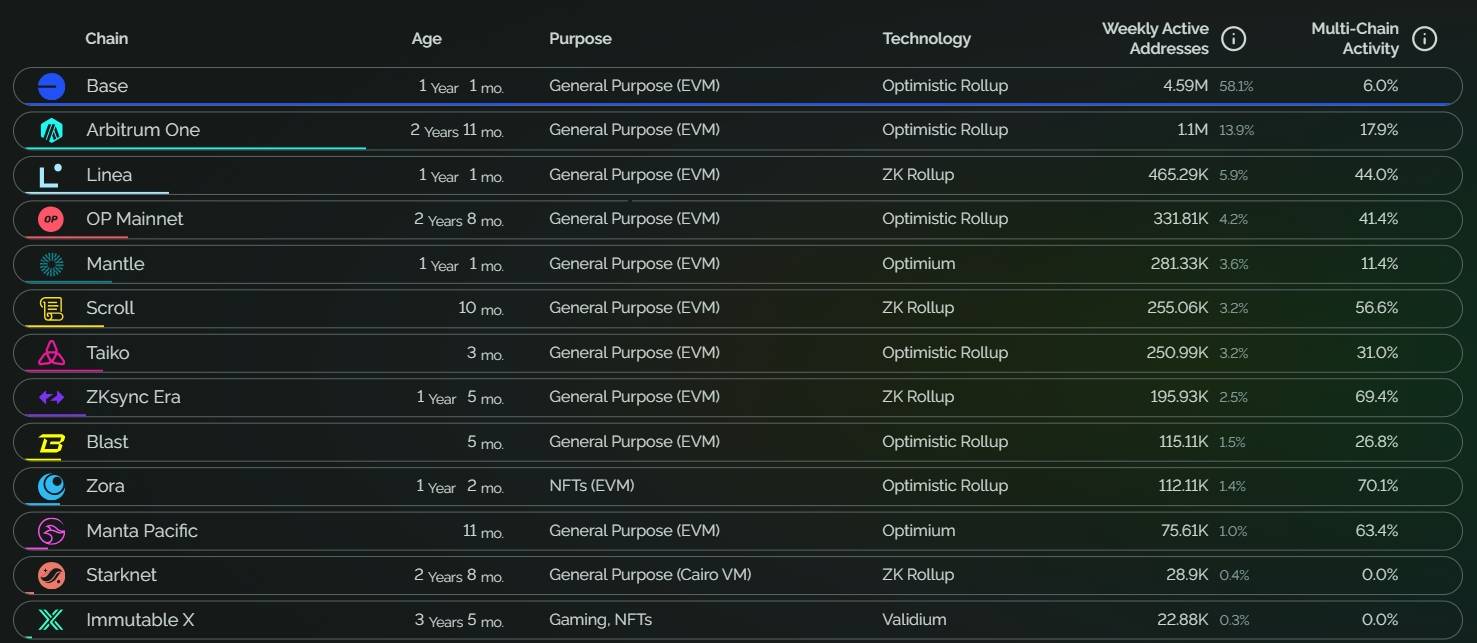
Task: Click Arbitrum One's 13.9% share value
Action: (x=1237, y=131)
